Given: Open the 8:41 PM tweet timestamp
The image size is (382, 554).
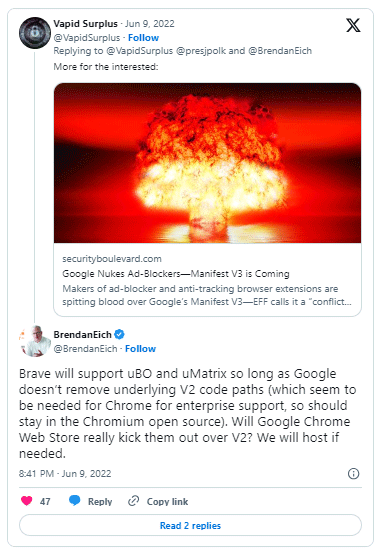Looking at the screenshot, I should (x=65, y=473).
